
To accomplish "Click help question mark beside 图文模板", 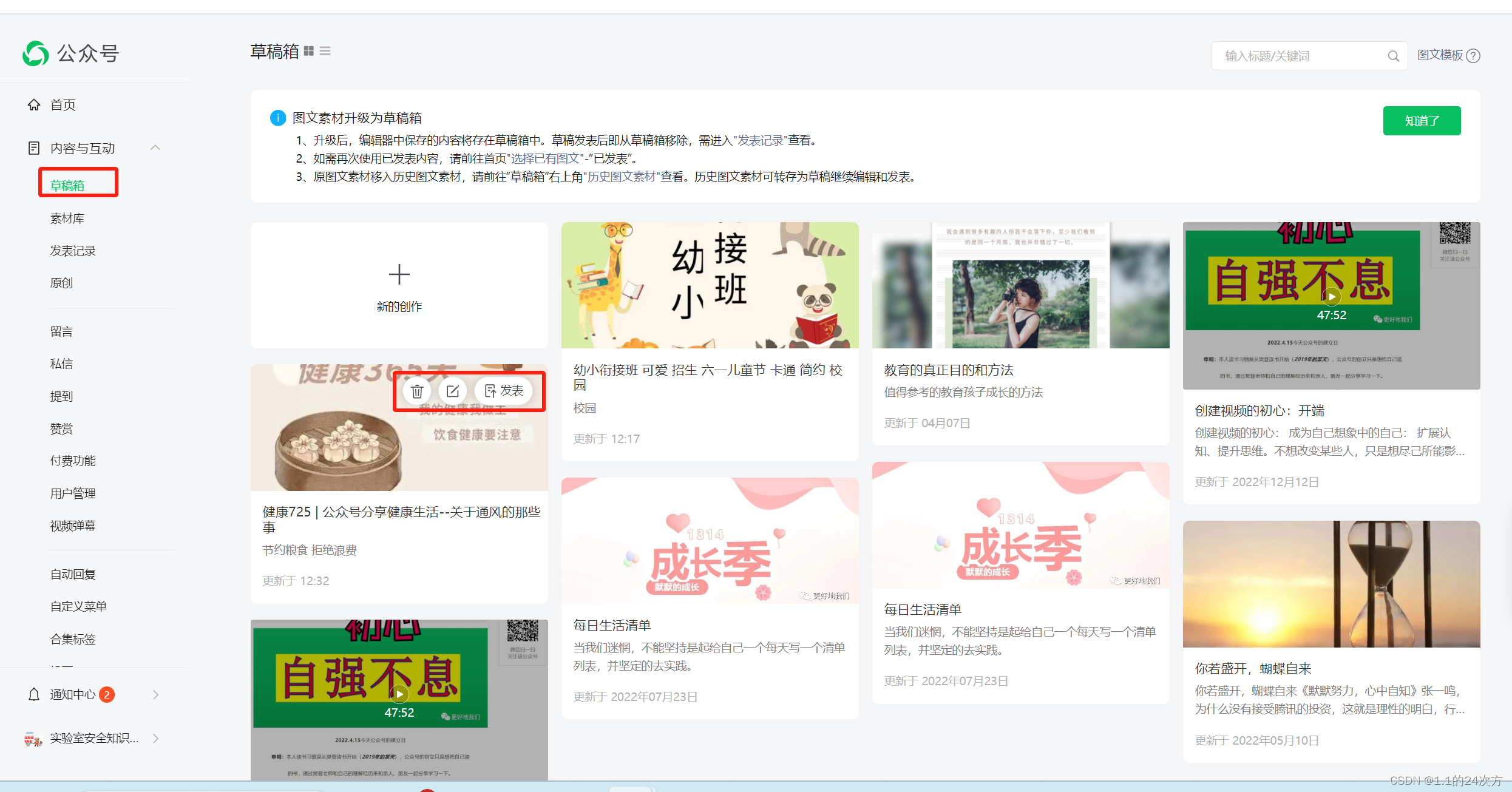I will (1473, 56).
